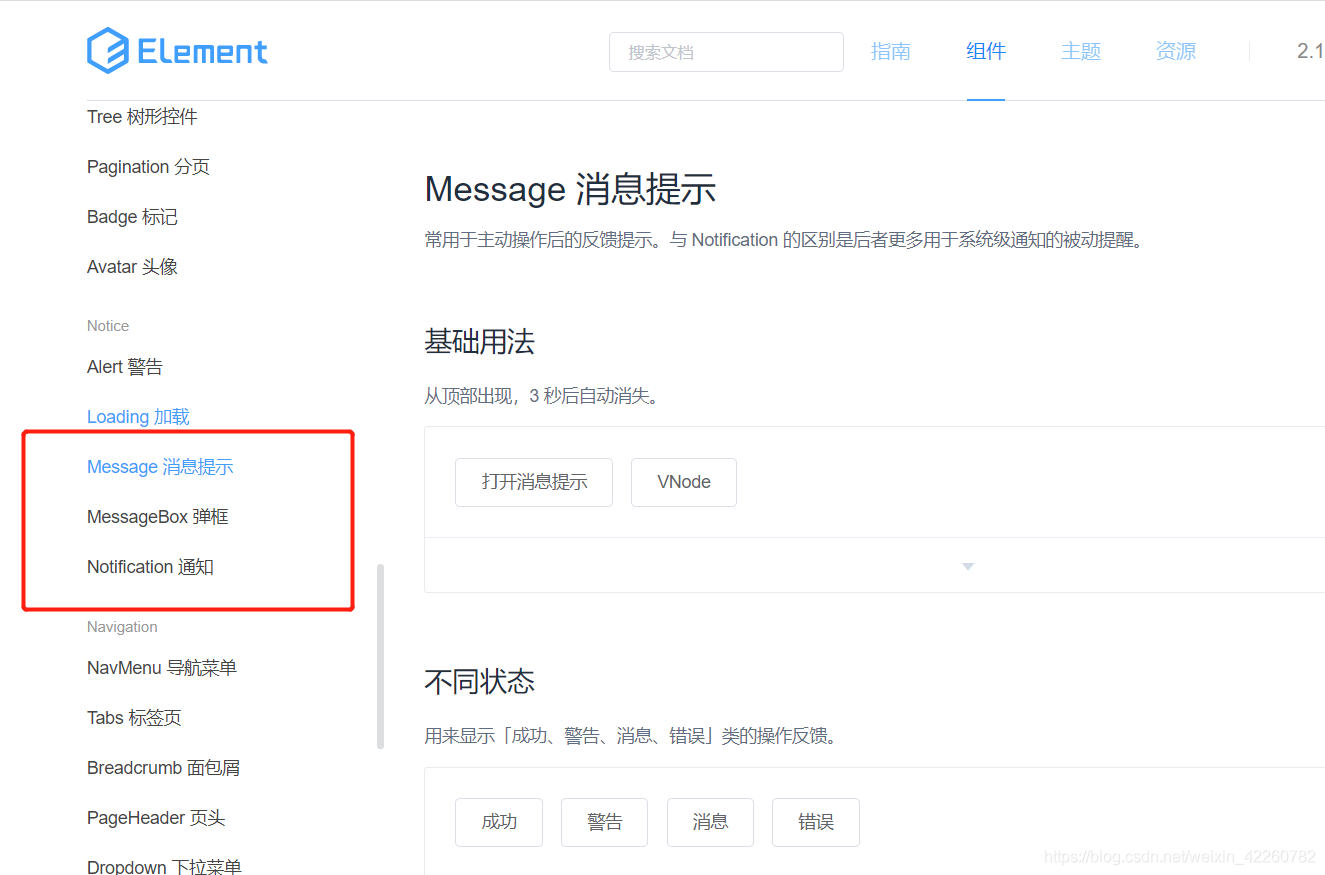Open the 2.1 version selector
Viewport: 1325px width, 875px height.
click(1311, 51)
